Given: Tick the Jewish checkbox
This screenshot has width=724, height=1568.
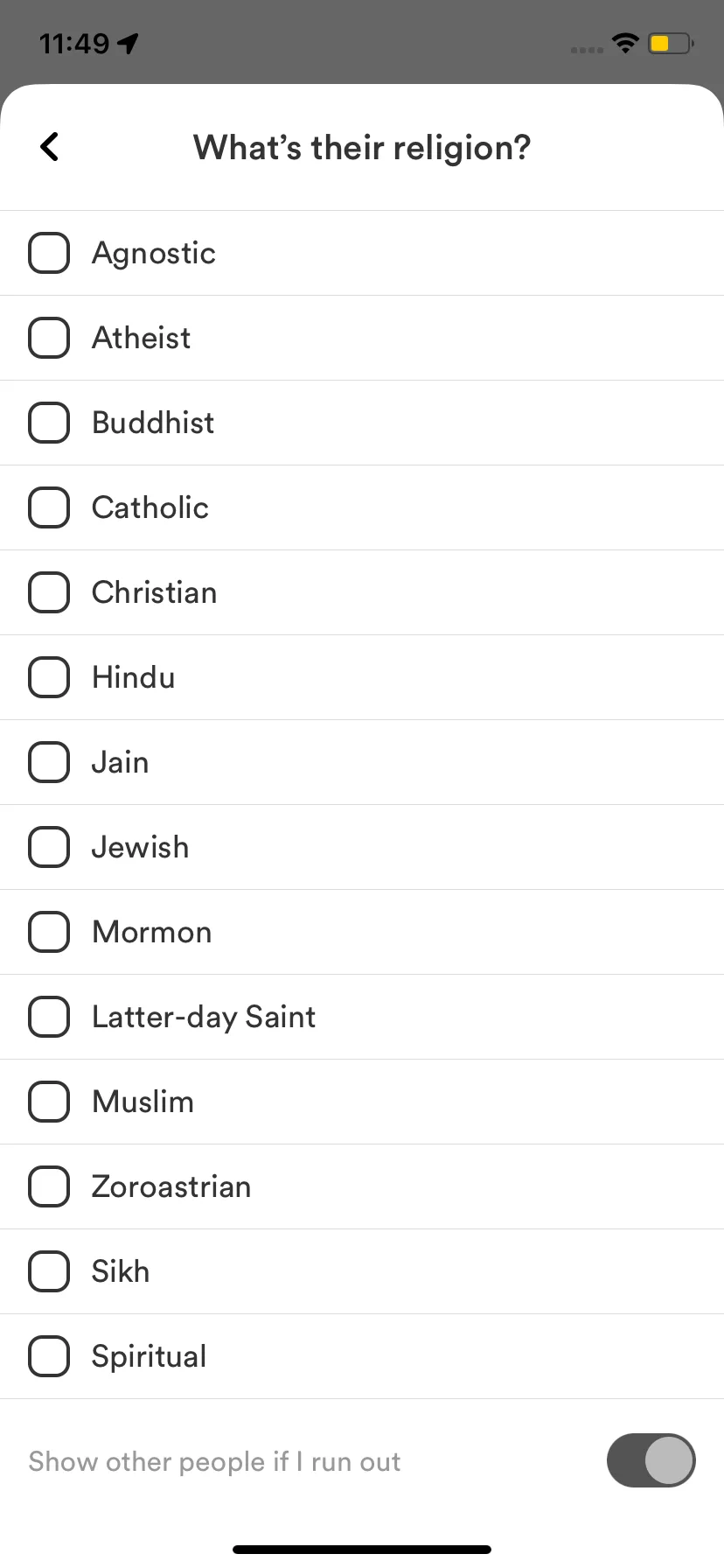Looking at the screenshot, I should coord(49,847).
